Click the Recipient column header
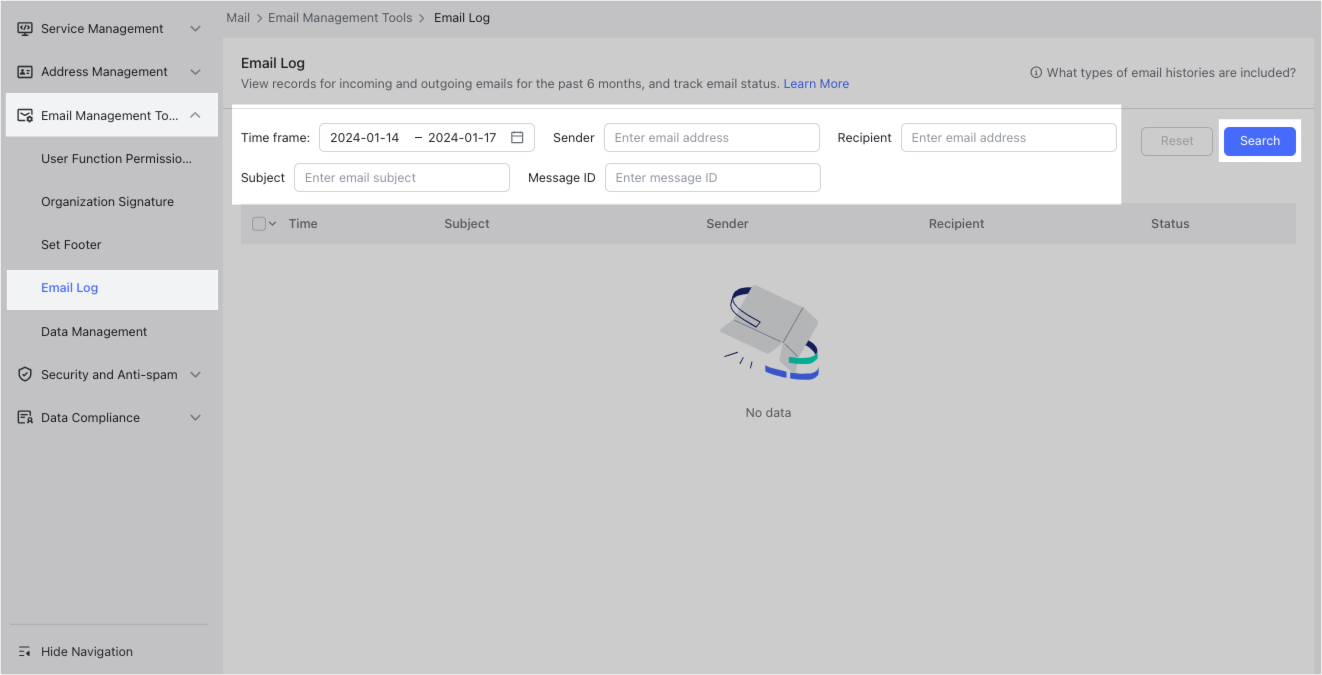The image size is (1322, 675). tap(956, 224)
